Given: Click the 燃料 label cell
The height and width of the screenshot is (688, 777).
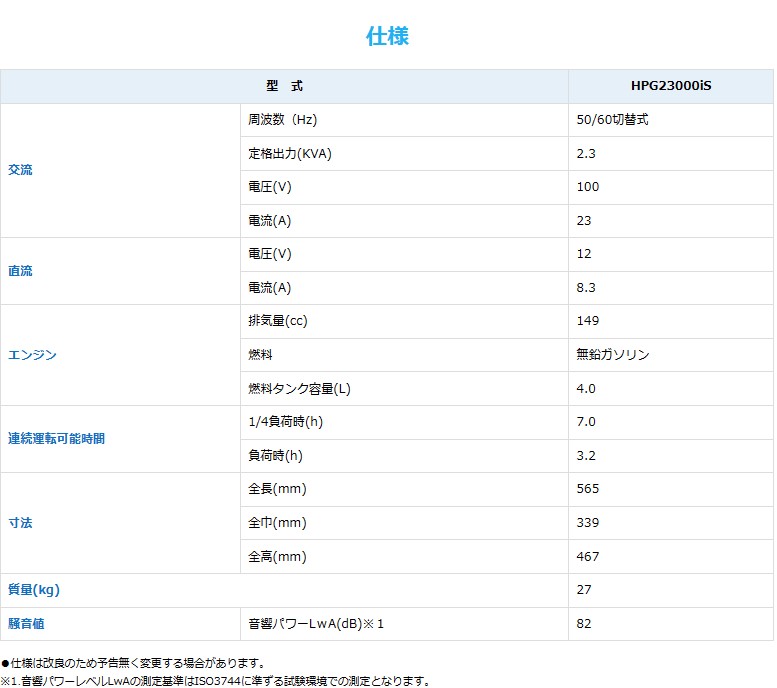Looking at the screenshot, I should click(x=404, y=355).
